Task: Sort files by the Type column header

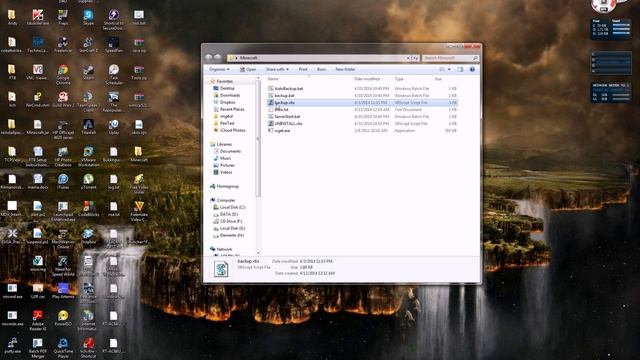Action: click(x=399, y=79)
